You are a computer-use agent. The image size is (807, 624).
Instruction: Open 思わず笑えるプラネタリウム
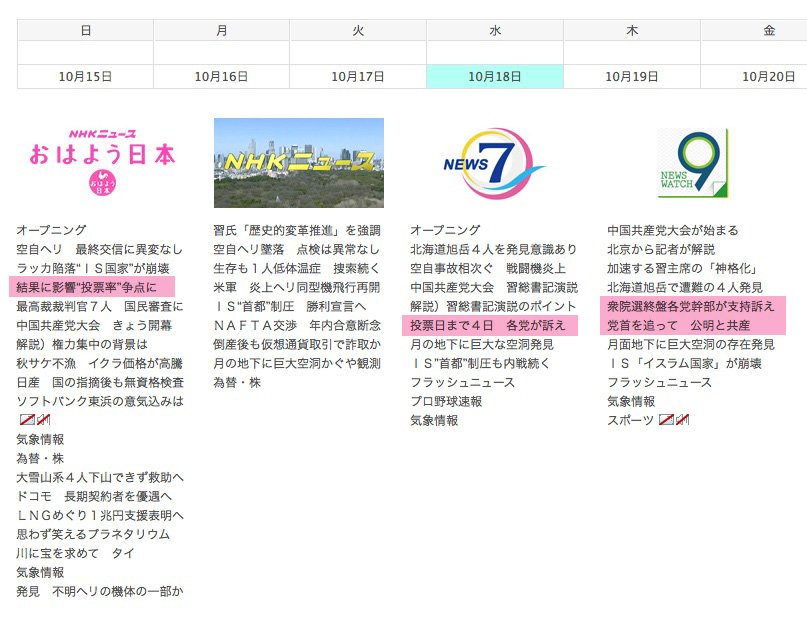(93, 534)
